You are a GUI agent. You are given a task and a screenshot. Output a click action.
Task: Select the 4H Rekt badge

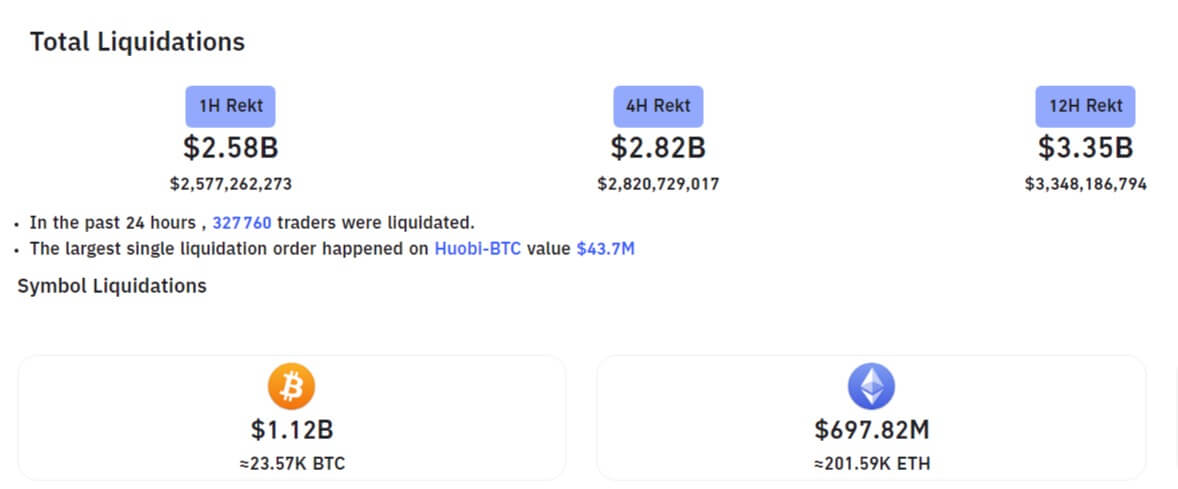(x=658, y=105)
